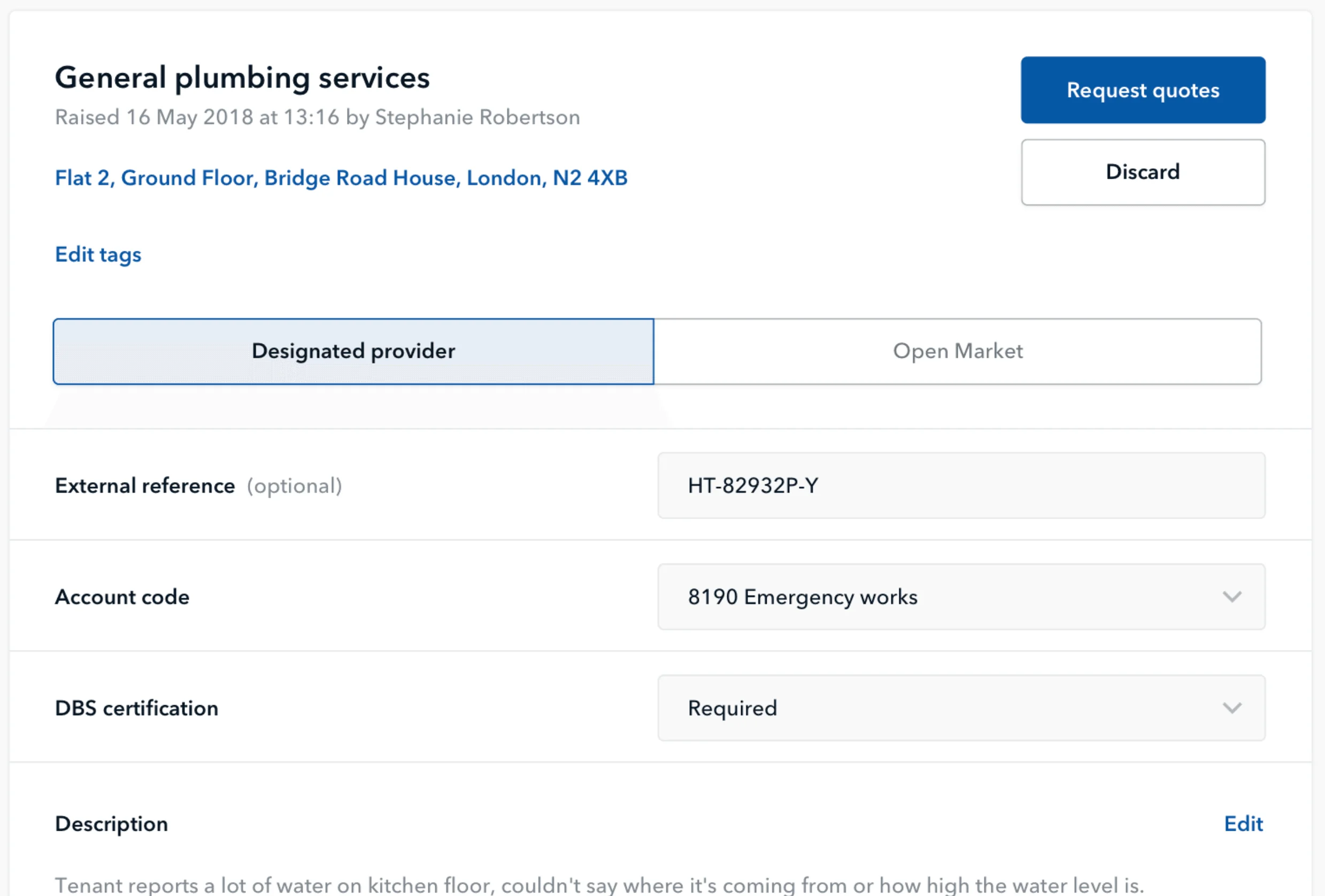Select the Designated provider tab

(x=353, y=351)
